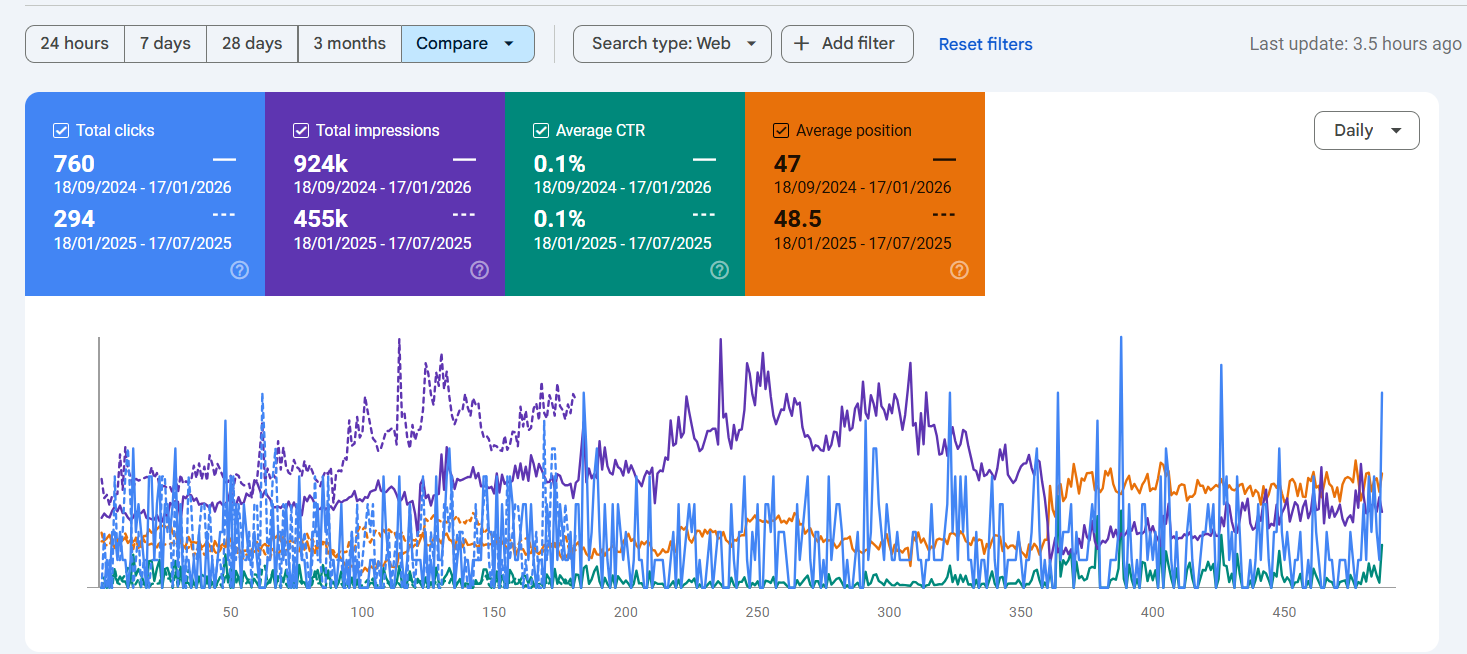
Task: Disable the Average CTR metric
Action: (541, 130)
